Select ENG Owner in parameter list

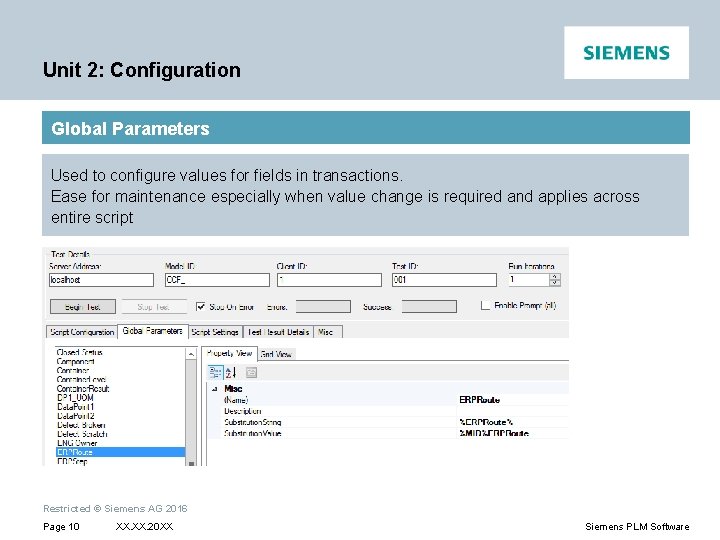[77, 443]
